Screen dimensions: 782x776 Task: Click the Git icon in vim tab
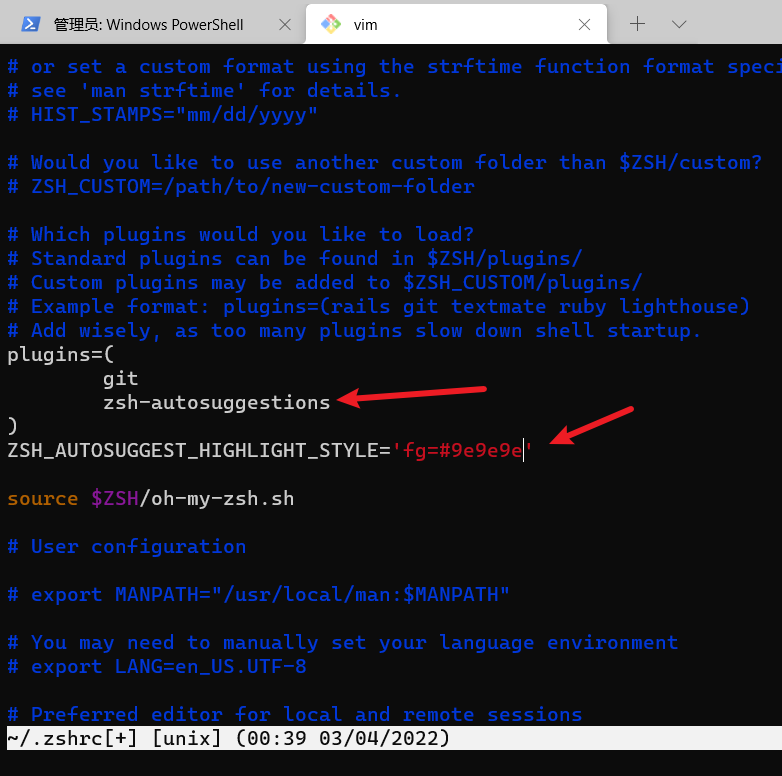click(331, 24)
